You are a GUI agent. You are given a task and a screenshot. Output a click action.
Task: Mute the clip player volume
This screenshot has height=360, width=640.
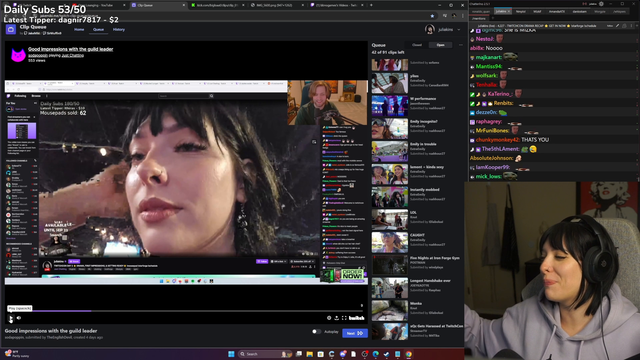19,318
